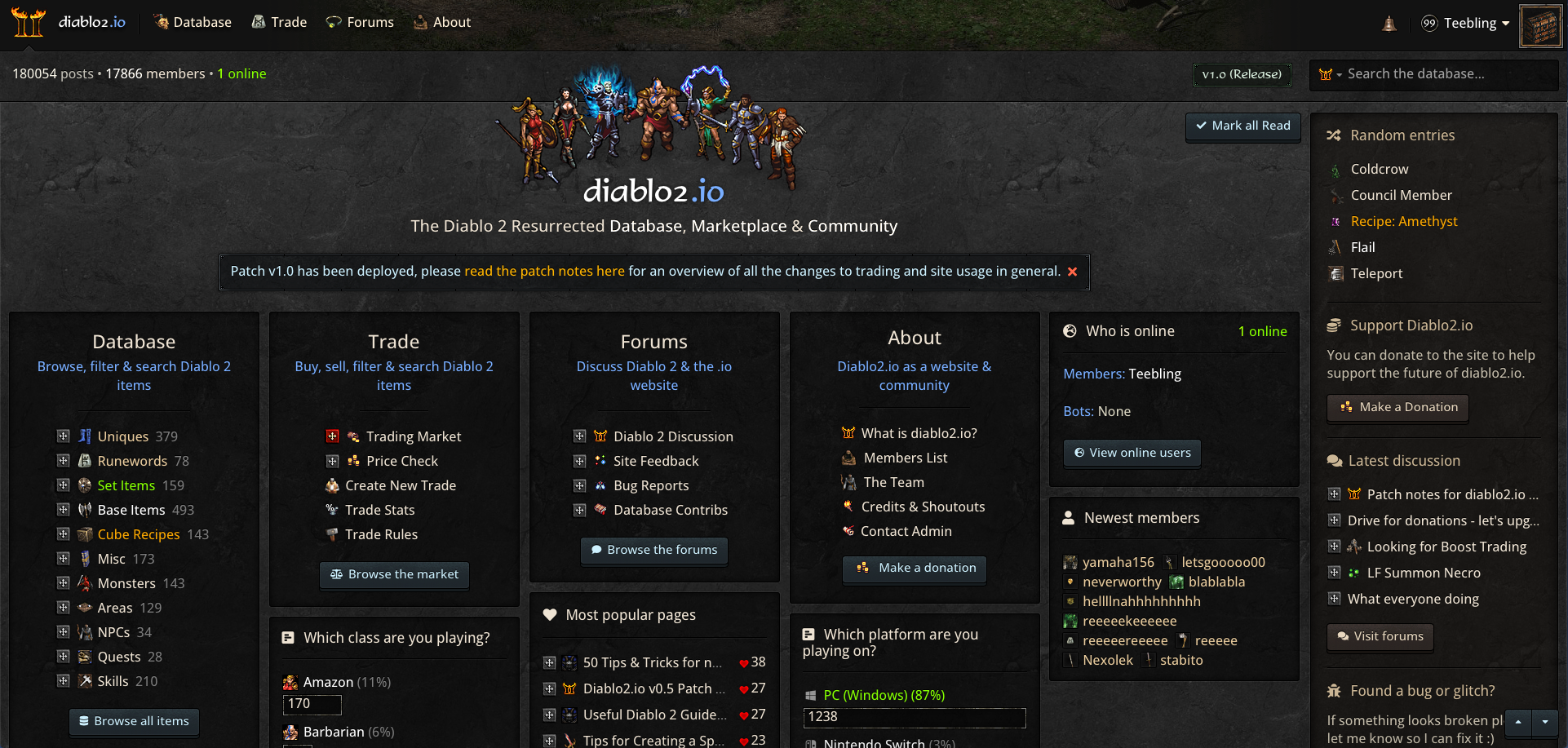Click the diablo2.io crown logo icon
The width and height of the screenshot is (1568, 748).
28,22
